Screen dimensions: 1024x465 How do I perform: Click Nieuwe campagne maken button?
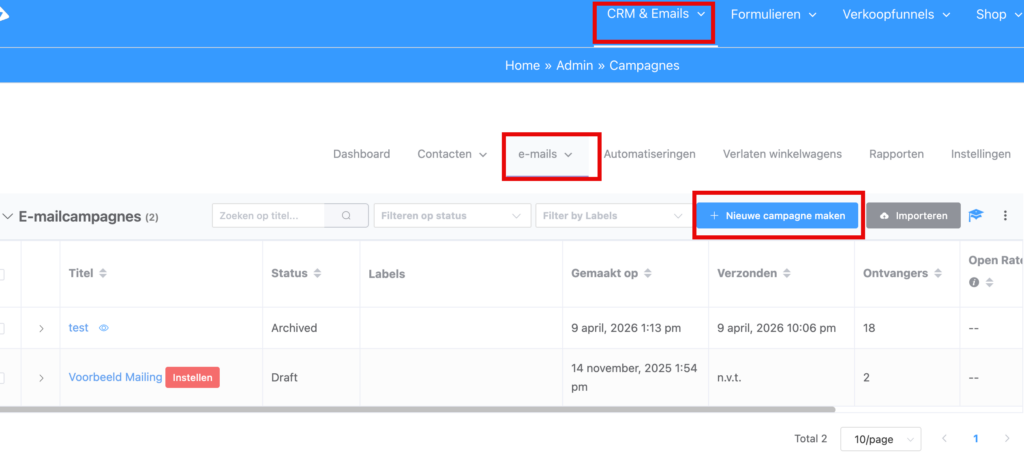click(x=777, y=215)
